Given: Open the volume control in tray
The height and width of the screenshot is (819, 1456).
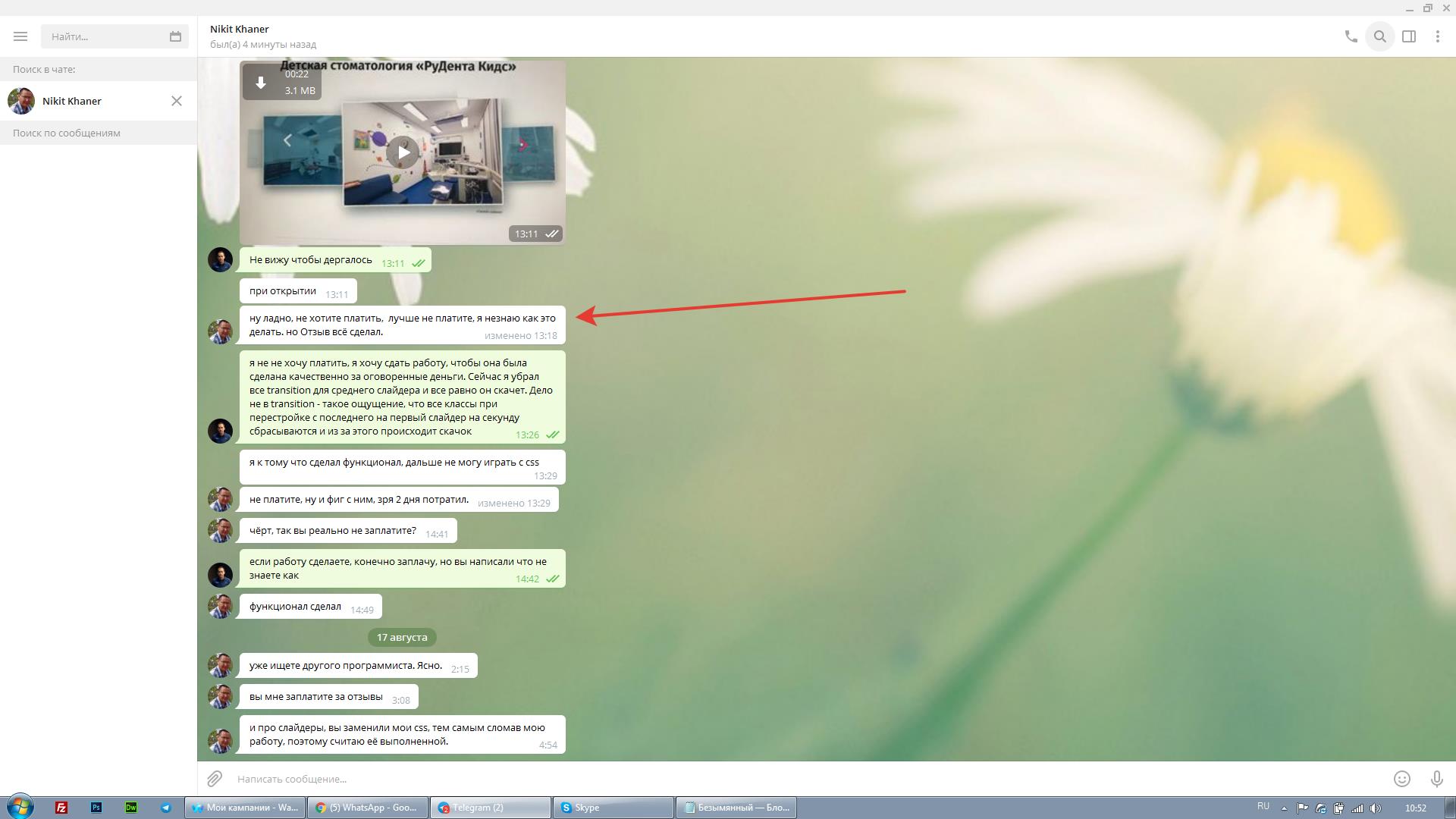Looking at the screenshot, I should coord(1376,808).
